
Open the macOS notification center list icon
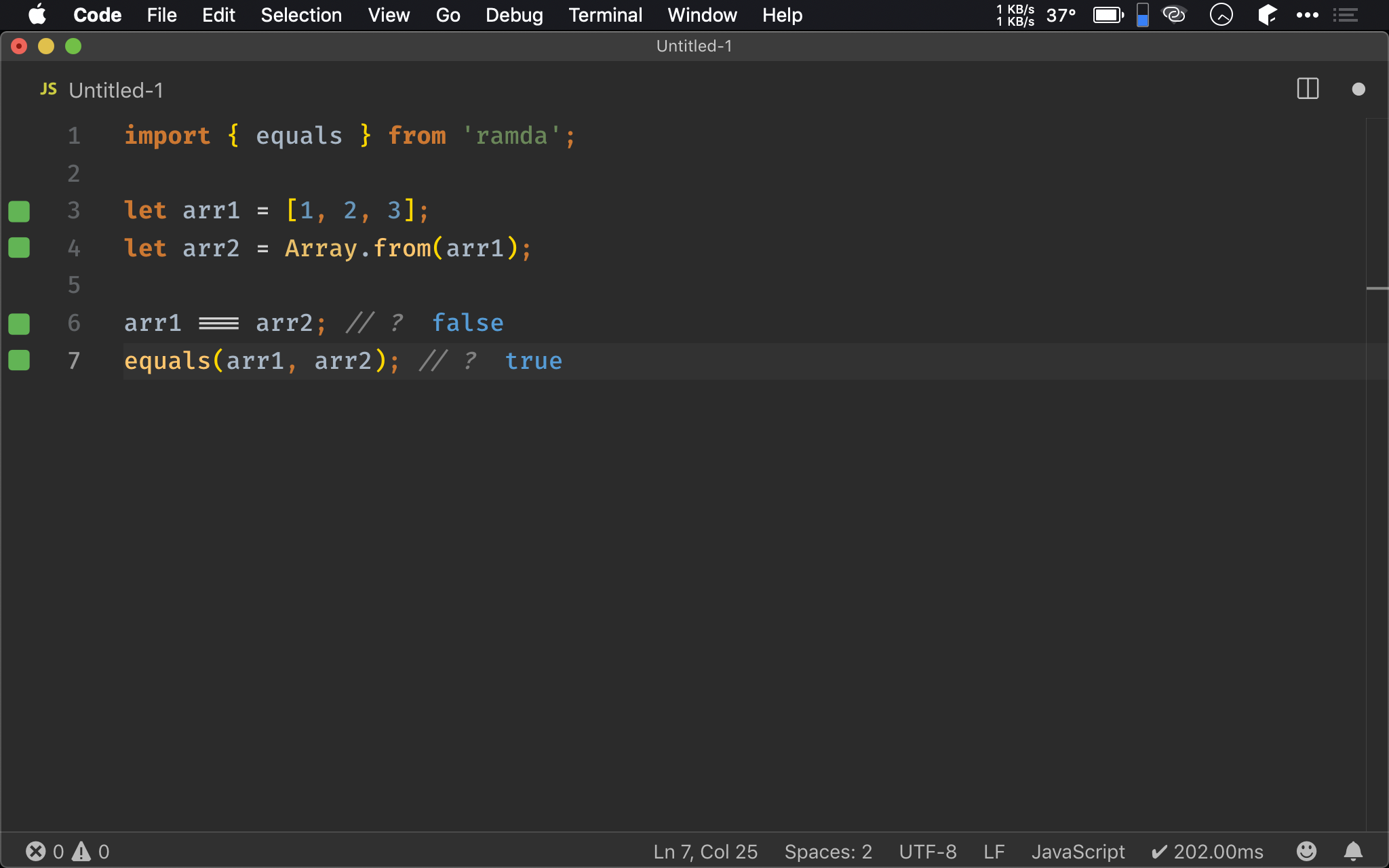point(1346,15)
